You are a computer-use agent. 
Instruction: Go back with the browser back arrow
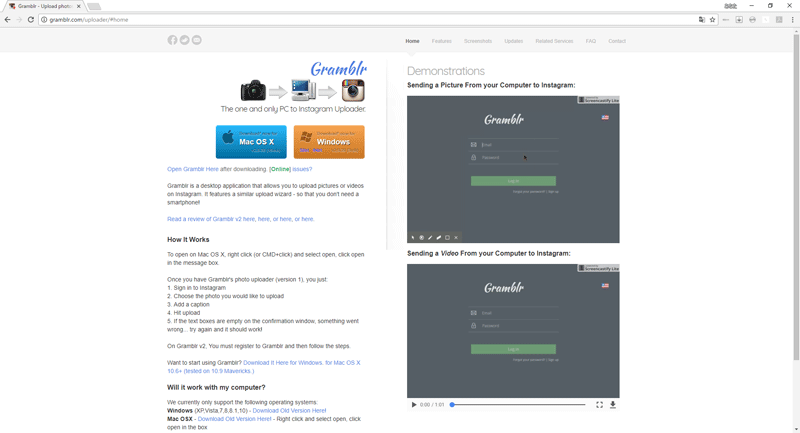tap(7, 19)
